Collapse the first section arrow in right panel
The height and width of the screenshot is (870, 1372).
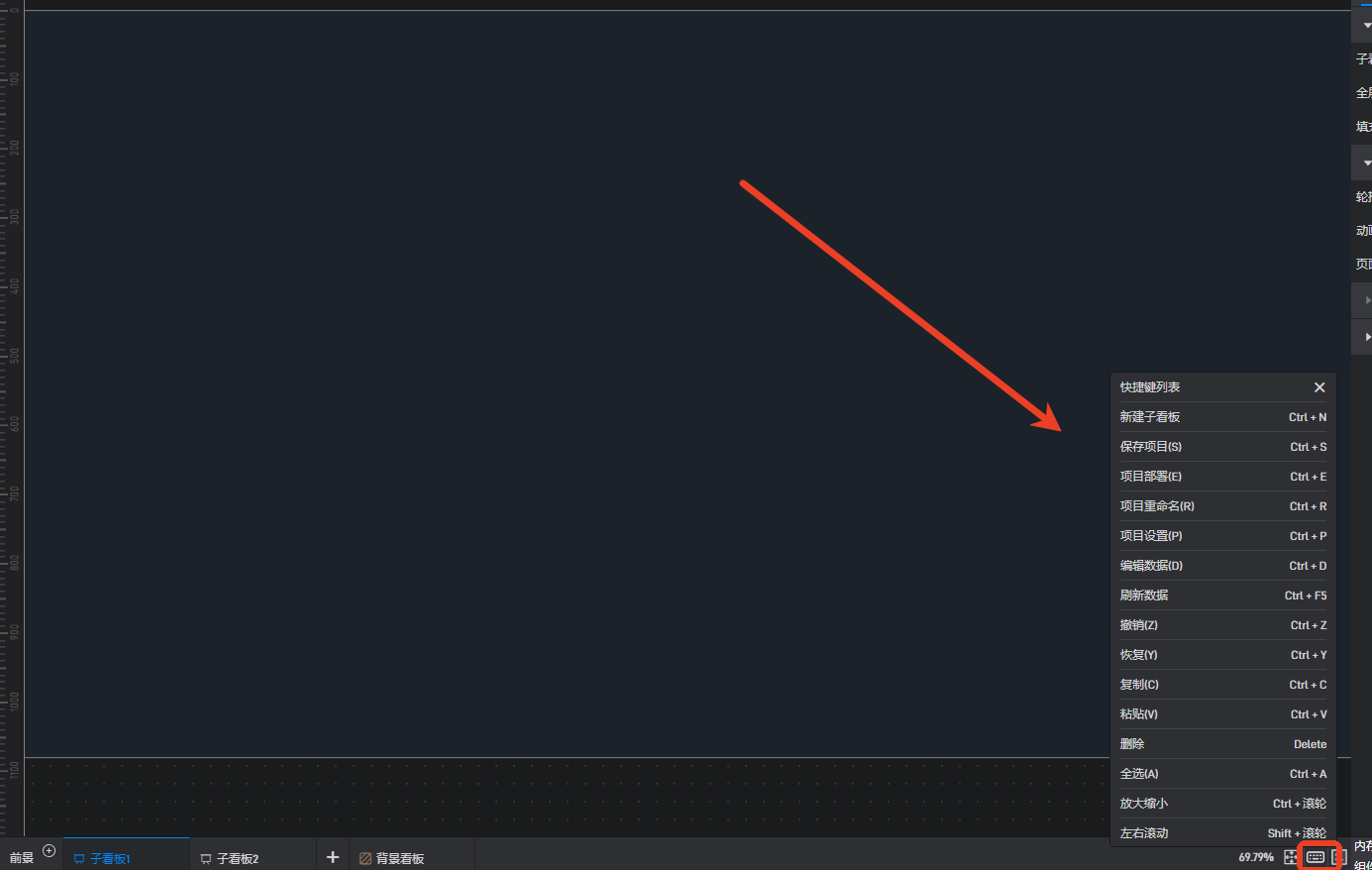click(1367, 25)
